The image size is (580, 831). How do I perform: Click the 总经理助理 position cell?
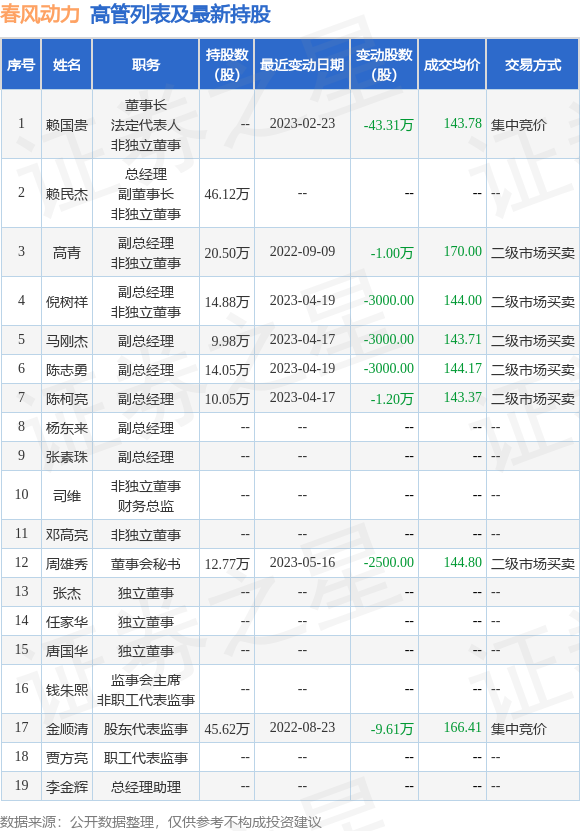(146, 787)
